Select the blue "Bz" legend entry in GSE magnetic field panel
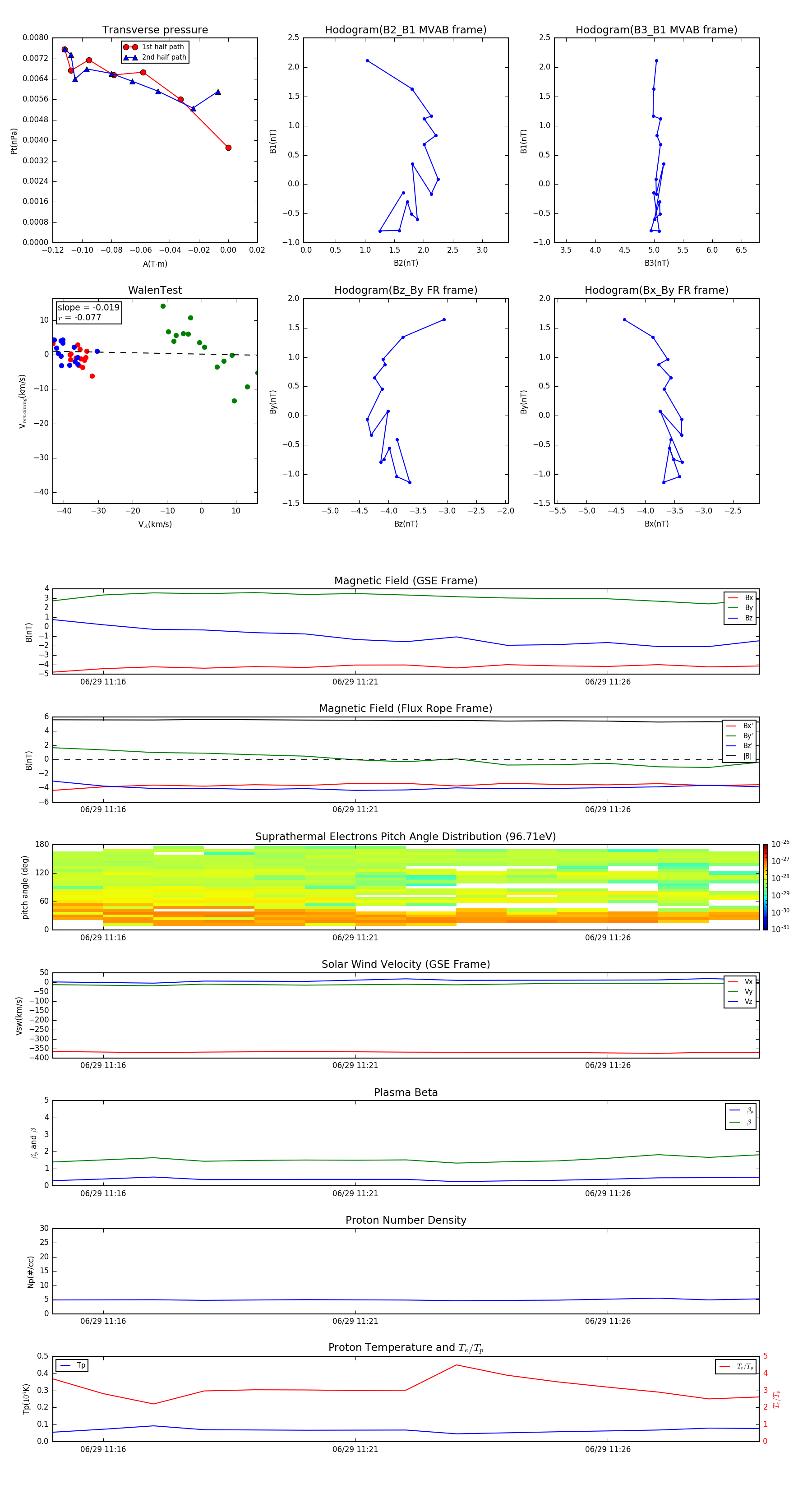812x1489 pixels. (x=740, y=618)
